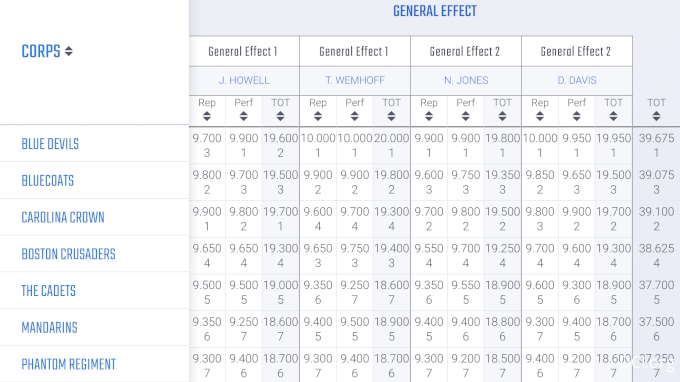The image size is (680, 382).
Task: Open the MANDARINS corps link
Action: tap(49, 327)
